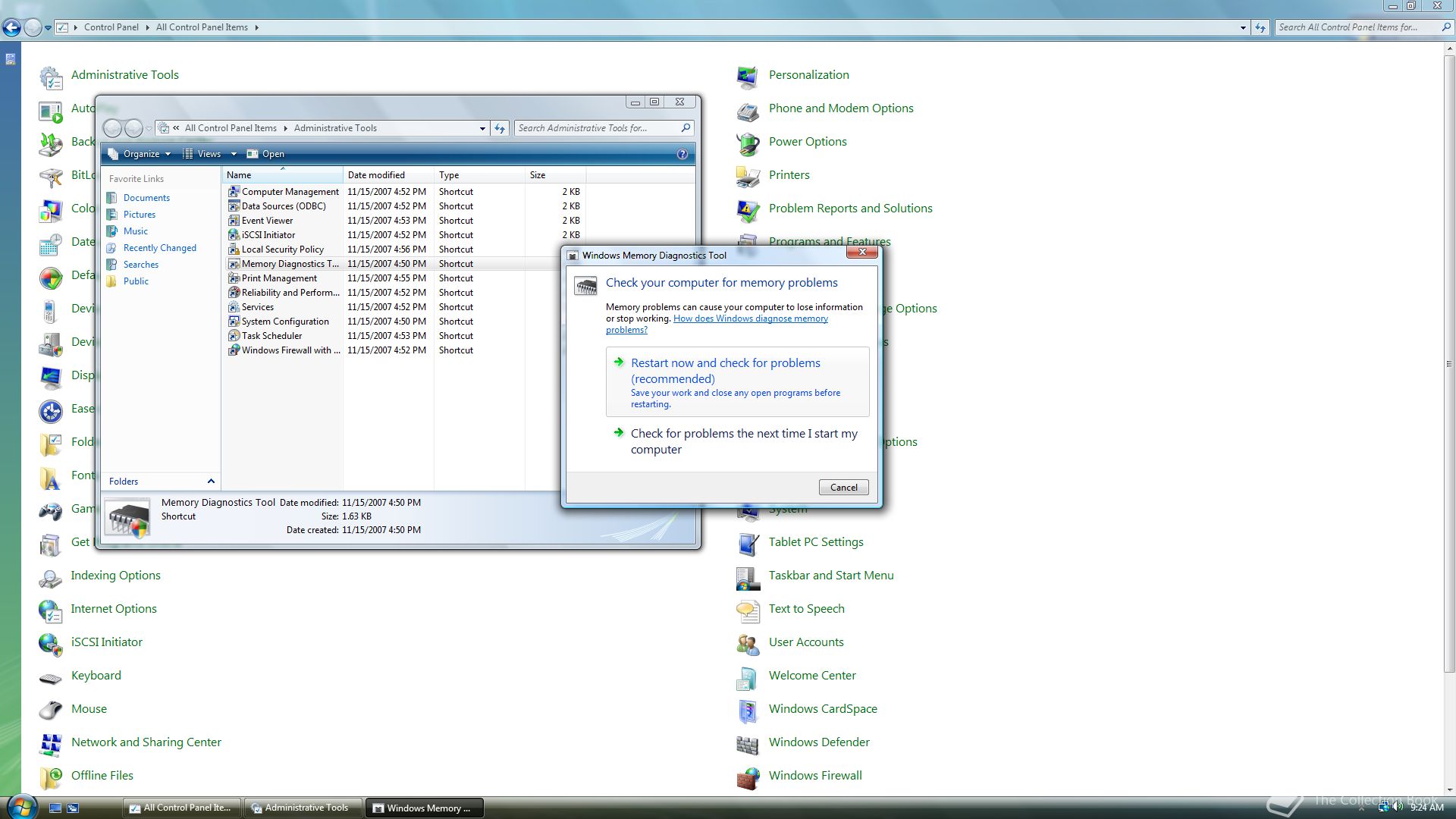Click the breadcrumb arrow after All Control Panel Items

256,27
